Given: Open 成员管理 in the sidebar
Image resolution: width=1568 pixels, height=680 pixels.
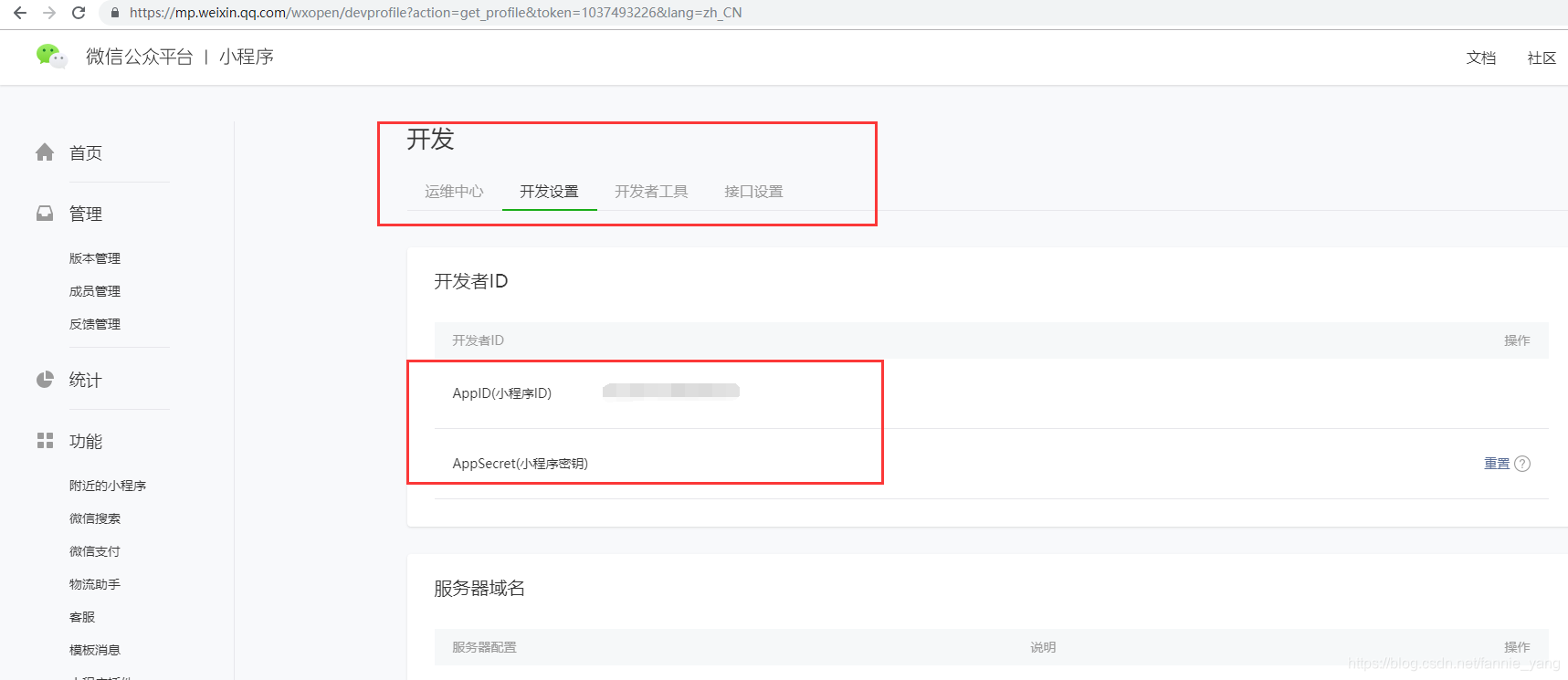Looking at the screenshot, I should click(x=95, y=291).
